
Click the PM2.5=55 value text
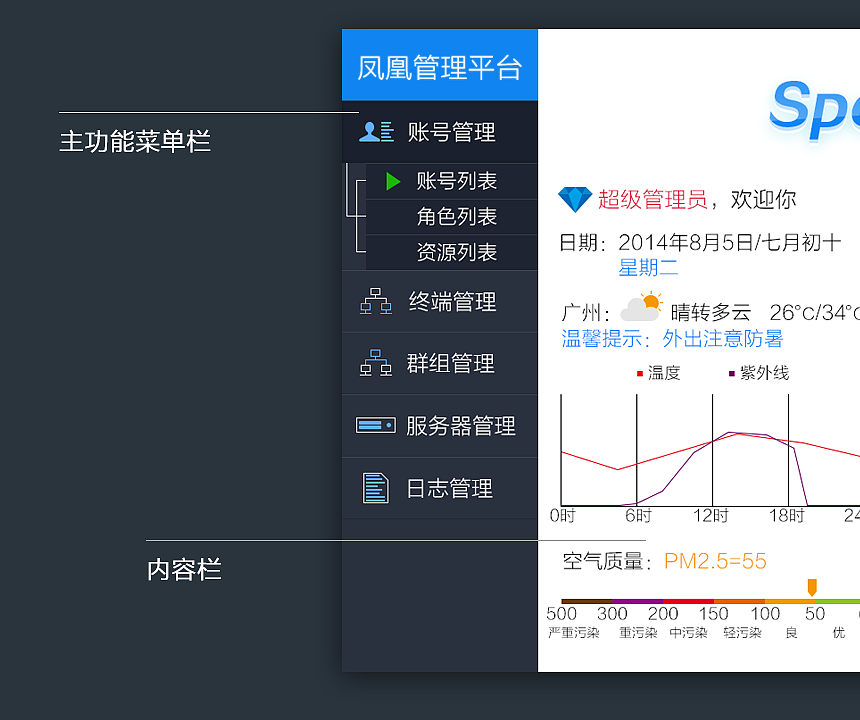(715, 561)
